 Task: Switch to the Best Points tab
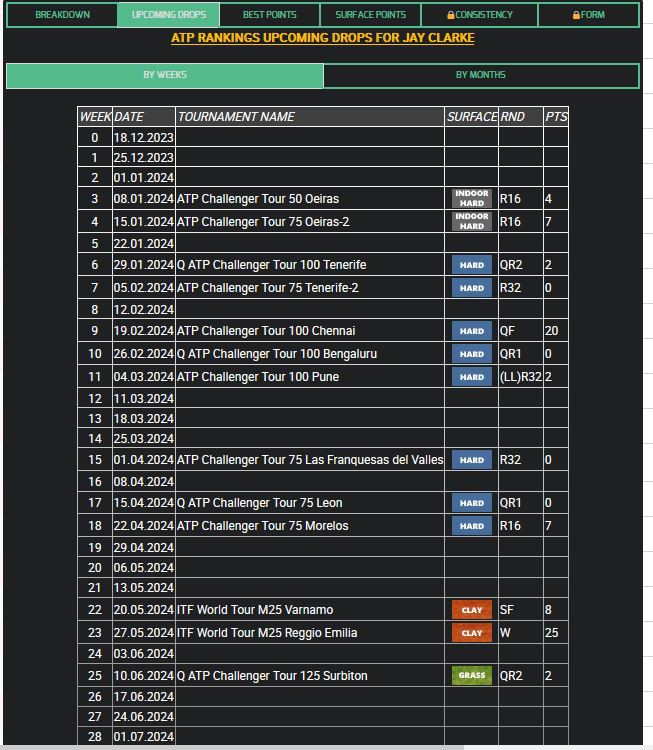pyautogui.click(x=269, y=15)
